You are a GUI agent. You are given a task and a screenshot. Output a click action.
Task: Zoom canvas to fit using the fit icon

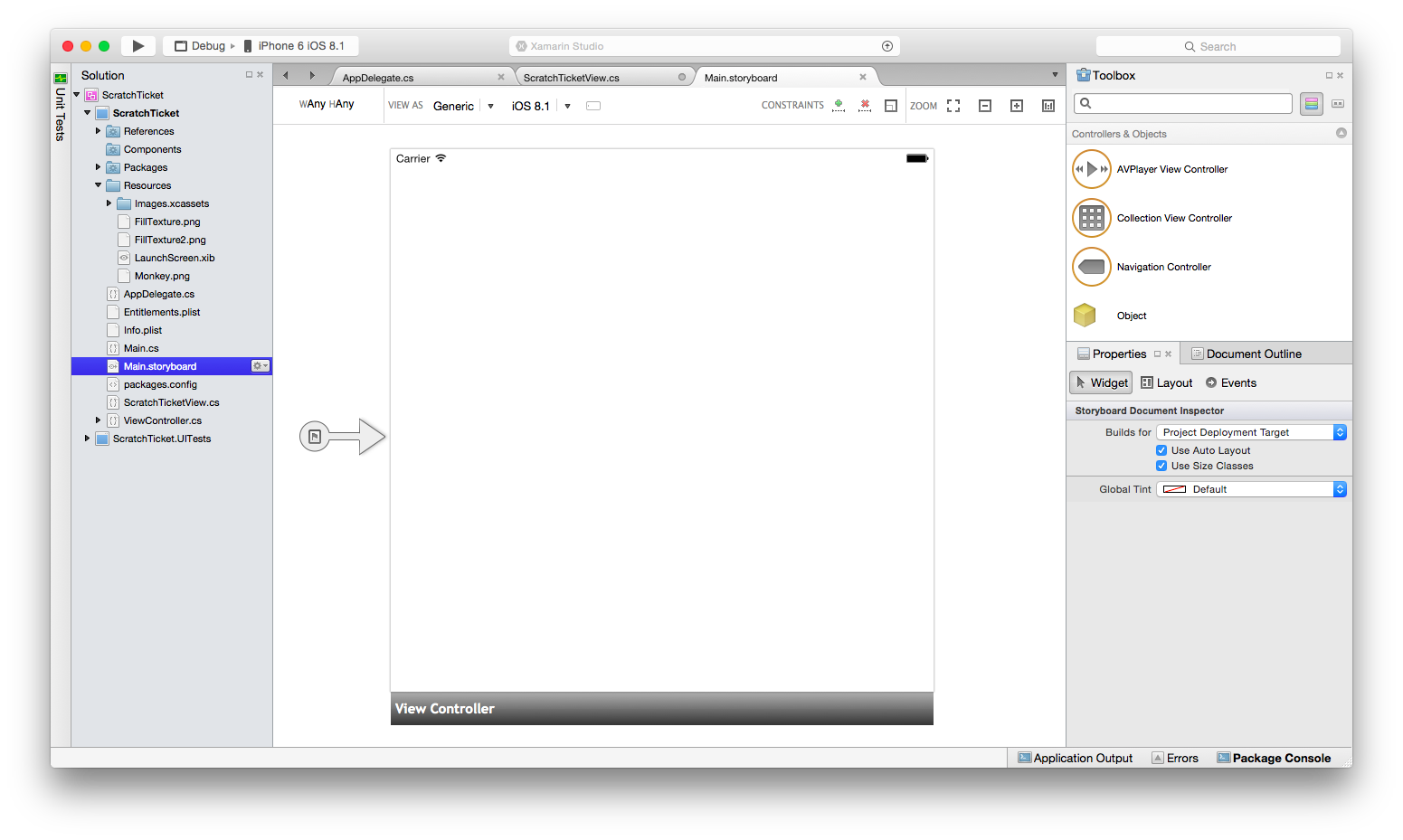[953, 105]
